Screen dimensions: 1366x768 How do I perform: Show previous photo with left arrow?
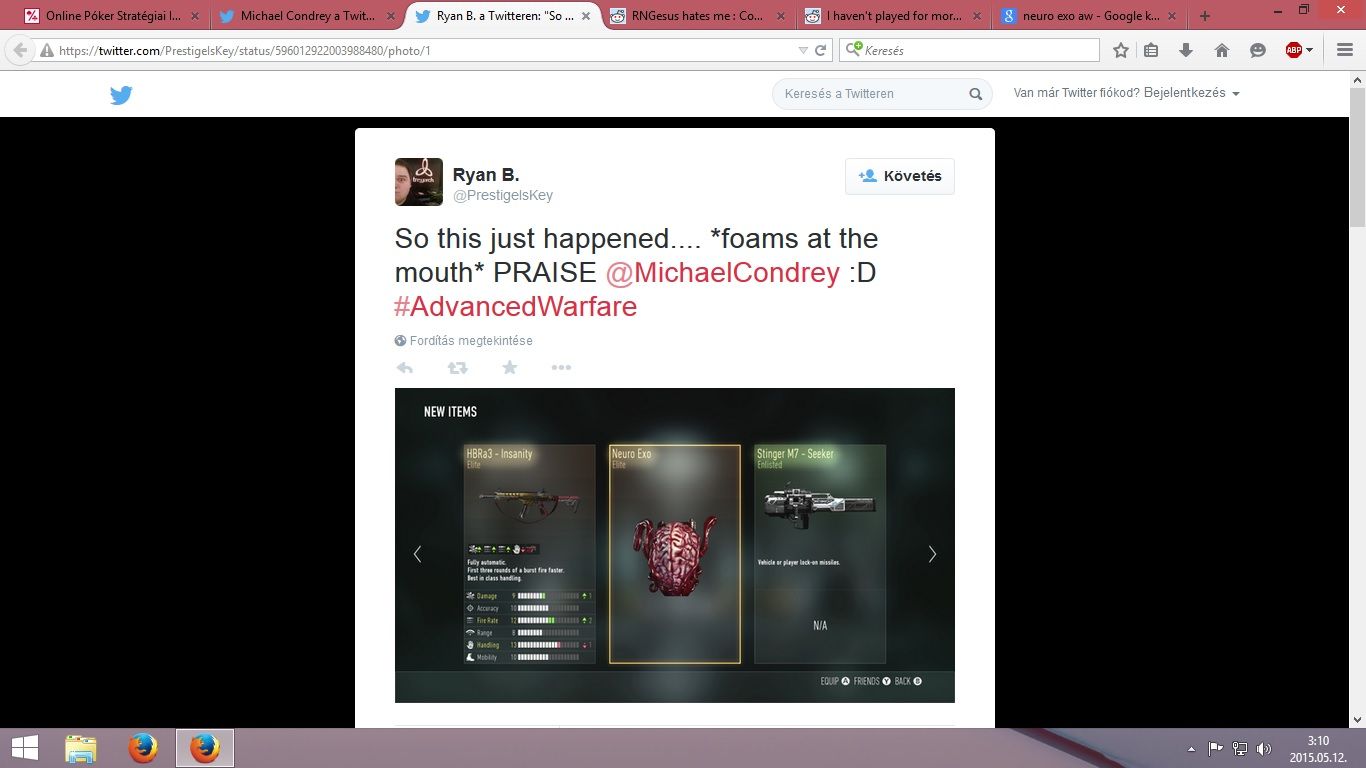coord(417,554)
